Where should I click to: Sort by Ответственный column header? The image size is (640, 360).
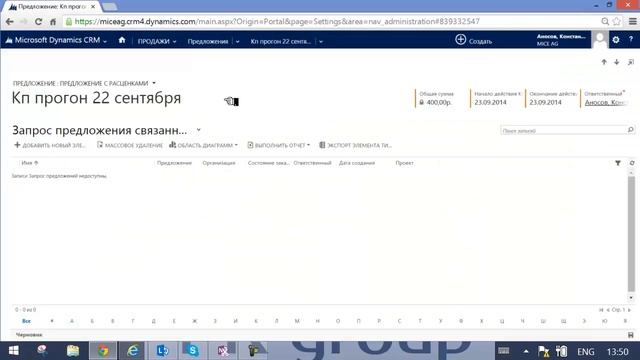click(x=312, y=163)
